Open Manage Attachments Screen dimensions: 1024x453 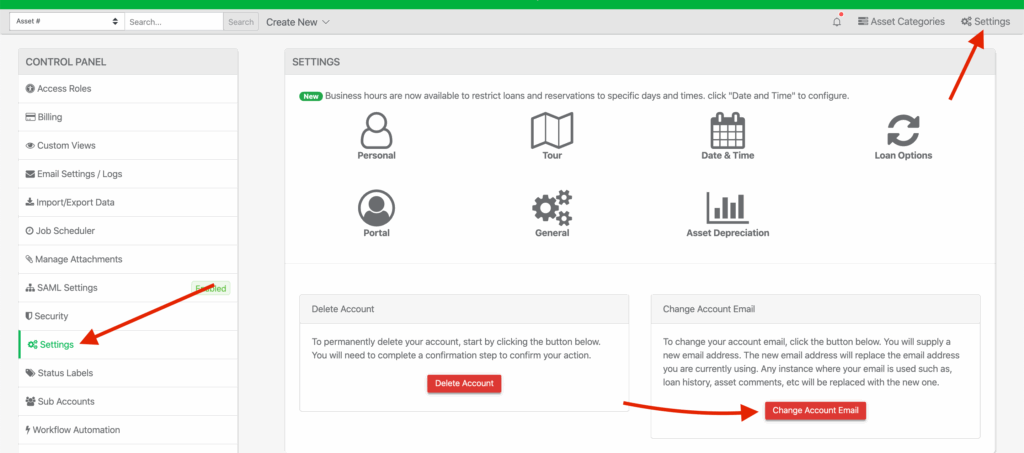click(x=128, y=259)
